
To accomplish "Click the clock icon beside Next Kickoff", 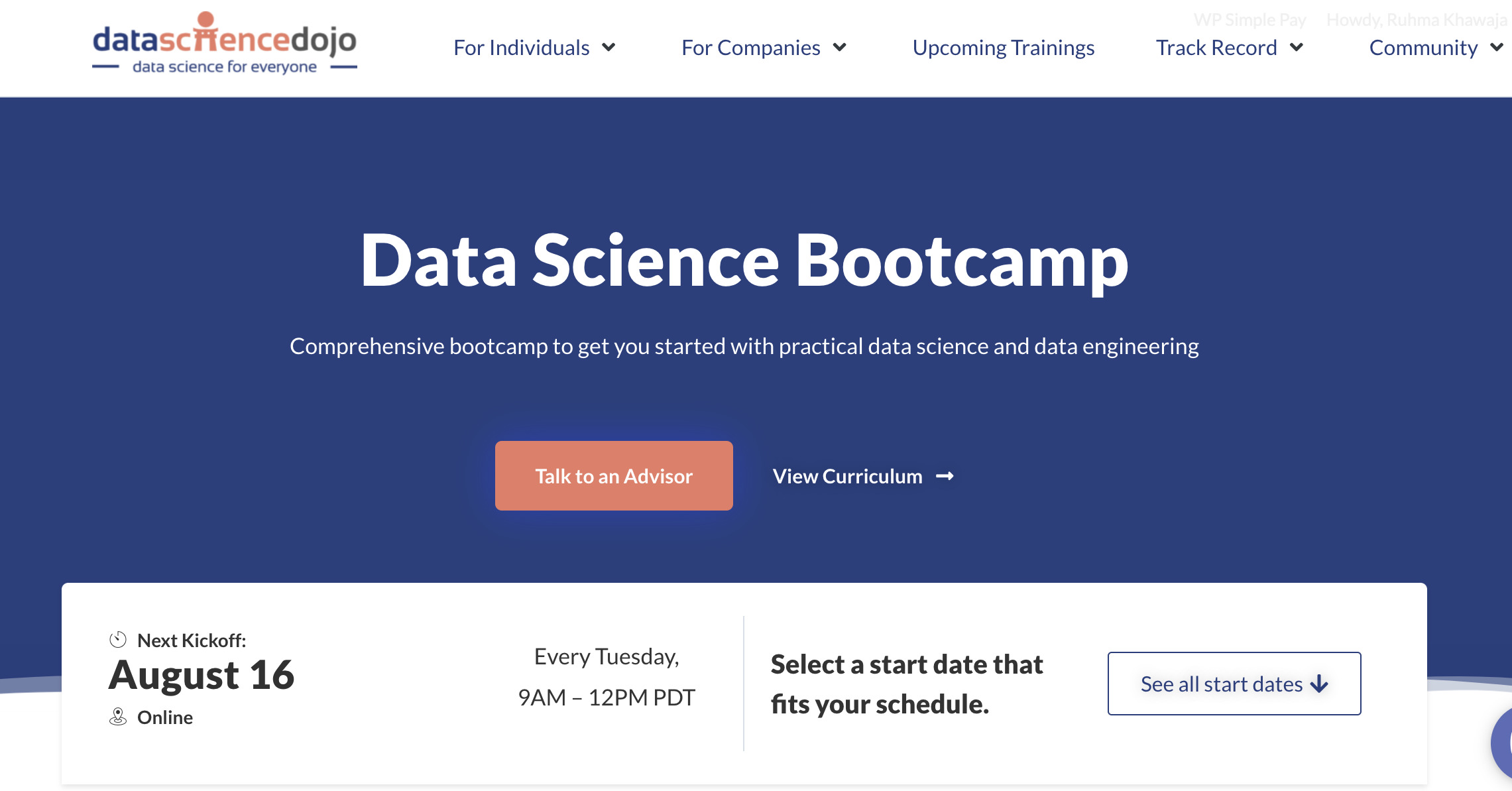I will pos(118,639).
